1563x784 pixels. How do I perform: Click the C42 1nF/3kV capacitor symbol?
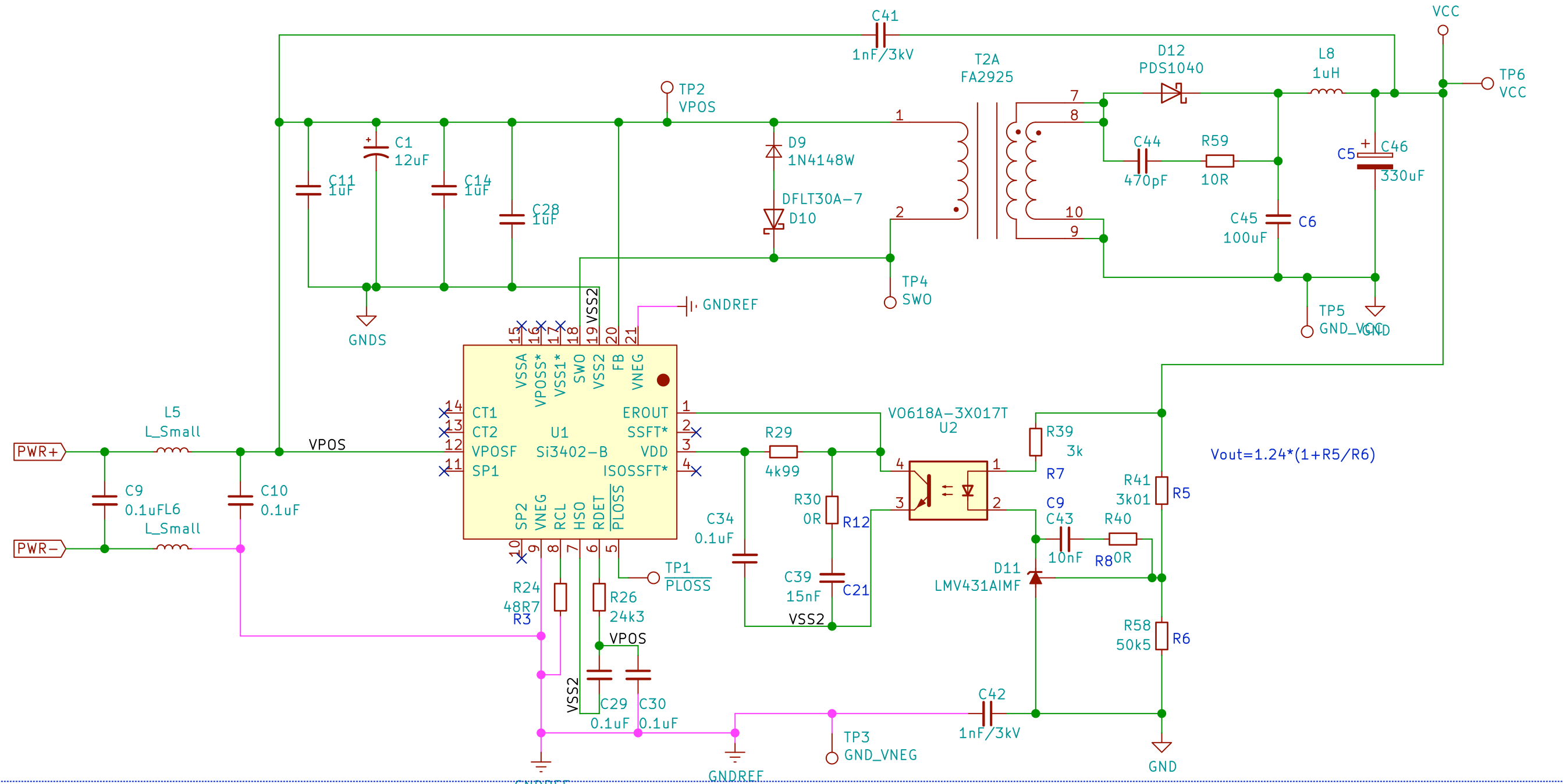(987, 714)
